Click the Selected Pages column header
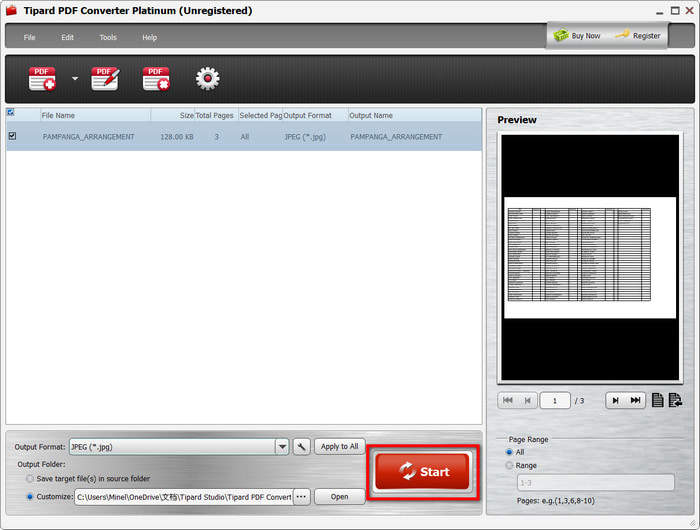 pyautogui.click(x=261, y=115)
